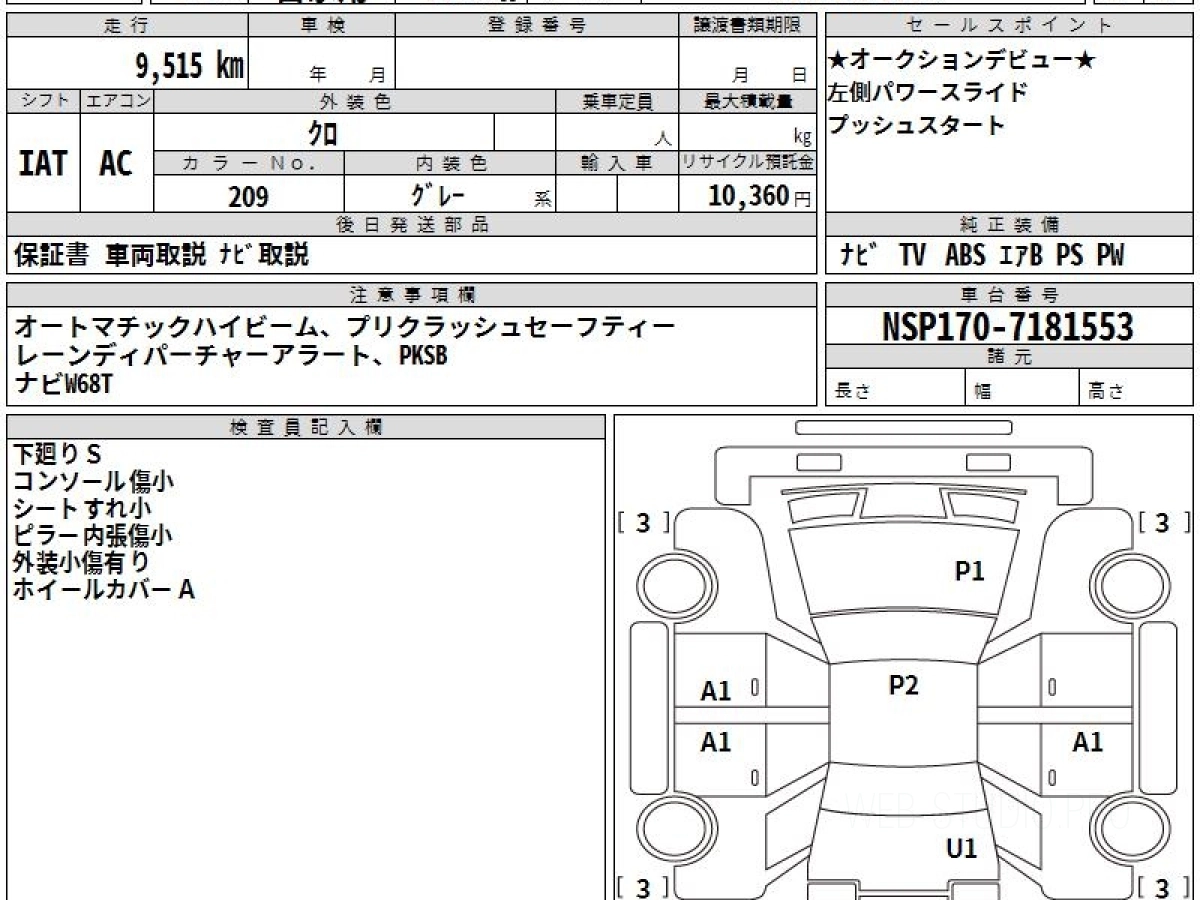1200x900 pixels.
Task: Click the ピラー内張傷小 inspector note
Action: click(92, 535)
